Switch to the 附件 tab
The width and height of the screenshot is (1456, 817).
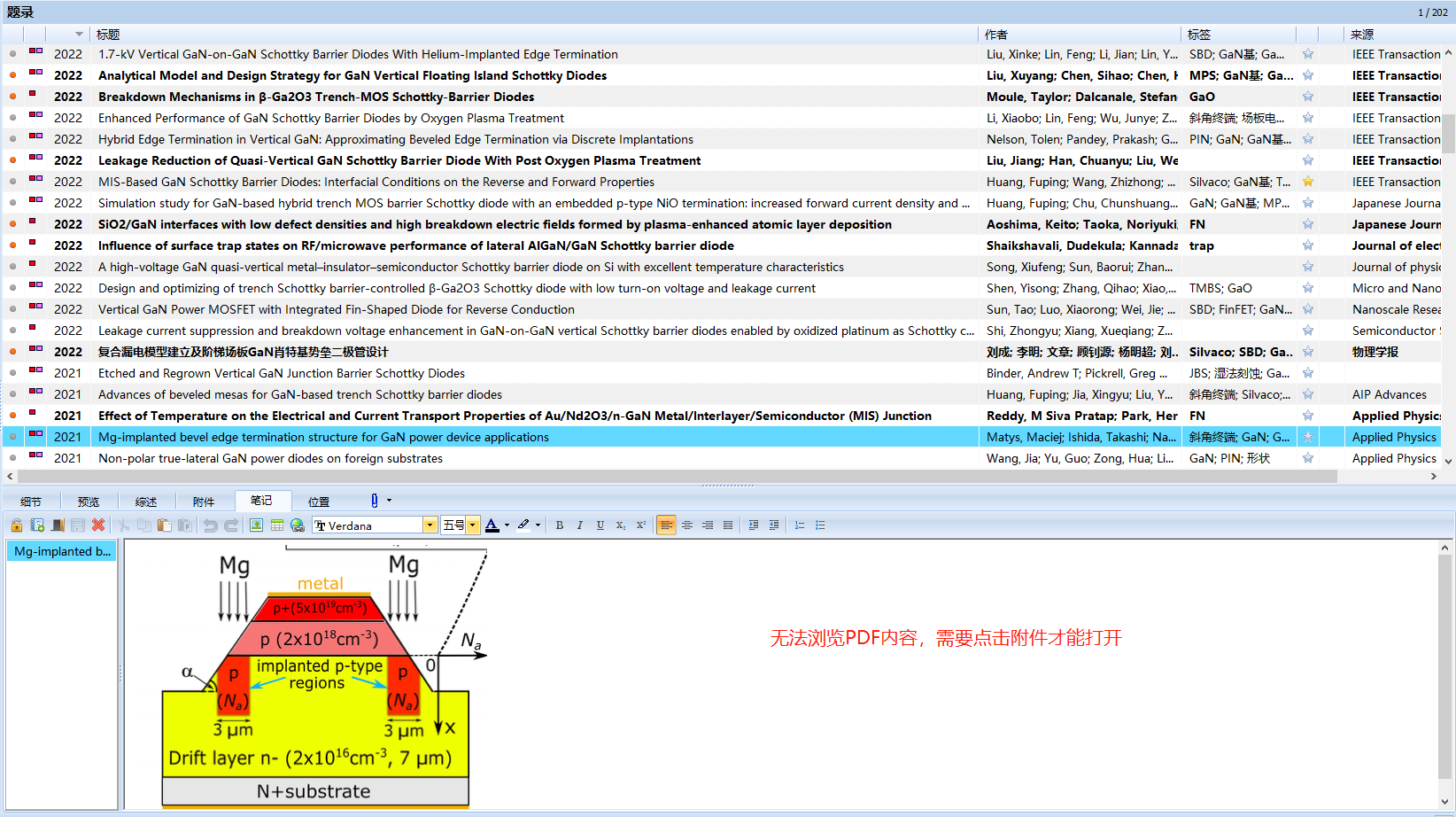(204, 502)
